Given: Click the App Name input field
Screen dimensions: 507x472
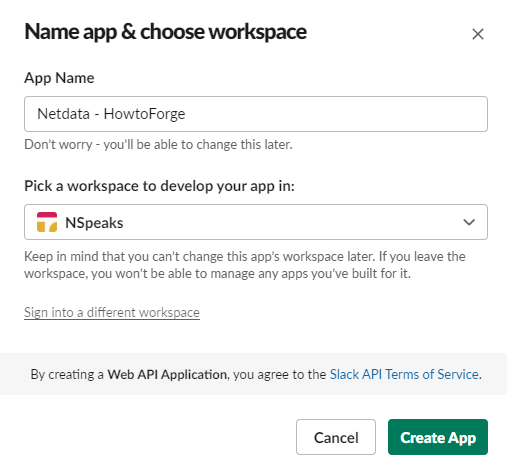Looking at the screenshot, I should click(256, 114).
